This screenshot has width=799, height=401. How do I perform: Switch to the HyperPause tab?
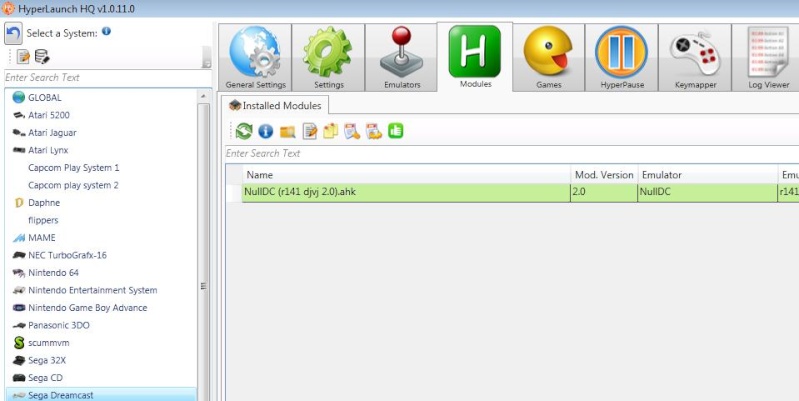click(x=622, y=58)
